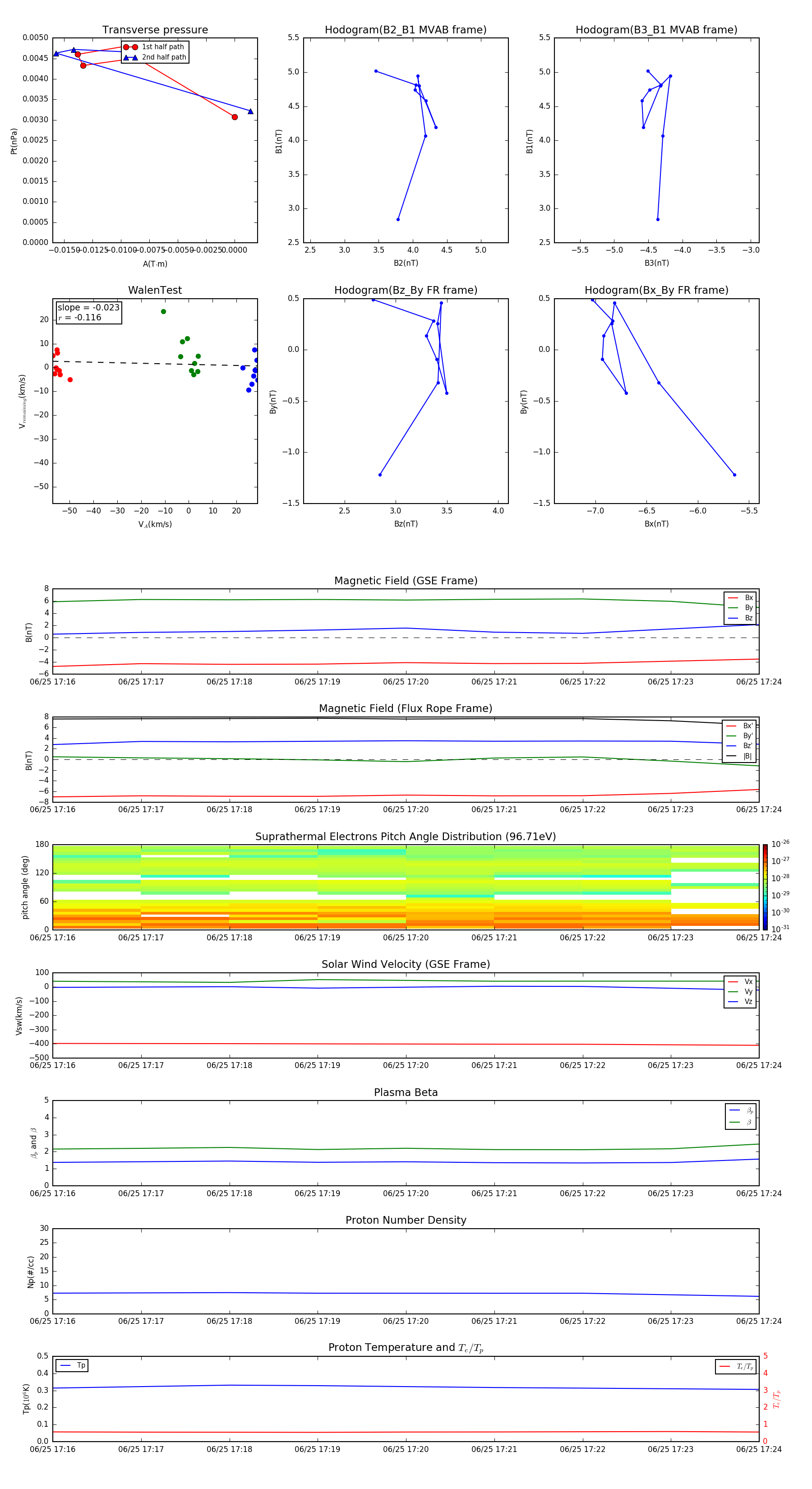Click the "Hodogram(Bz_By FR frame)" title
This screenshot has height=1489, width=812.
[x=406, y=290]
